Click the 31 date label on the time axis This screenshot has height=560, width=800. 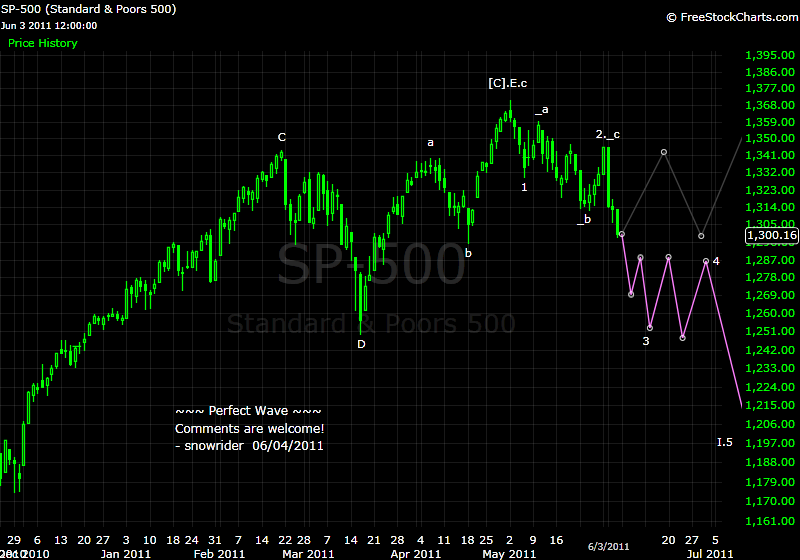click(215, 540)
